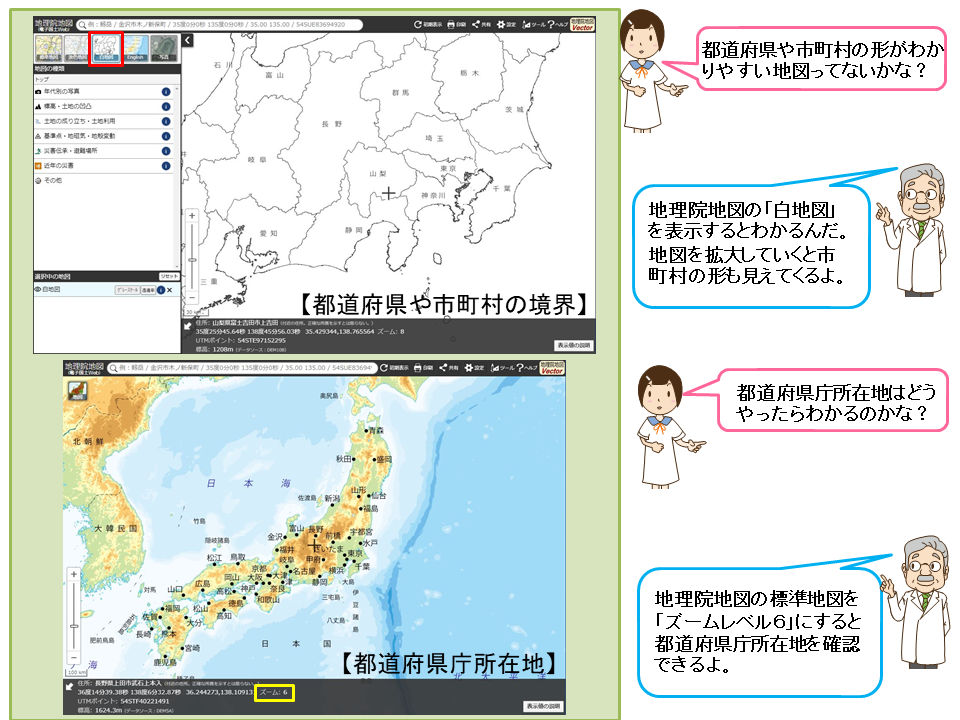960x720 pixels.
Task: Click the 地理院地図 logo of lower map
Action: pos(84,368)
